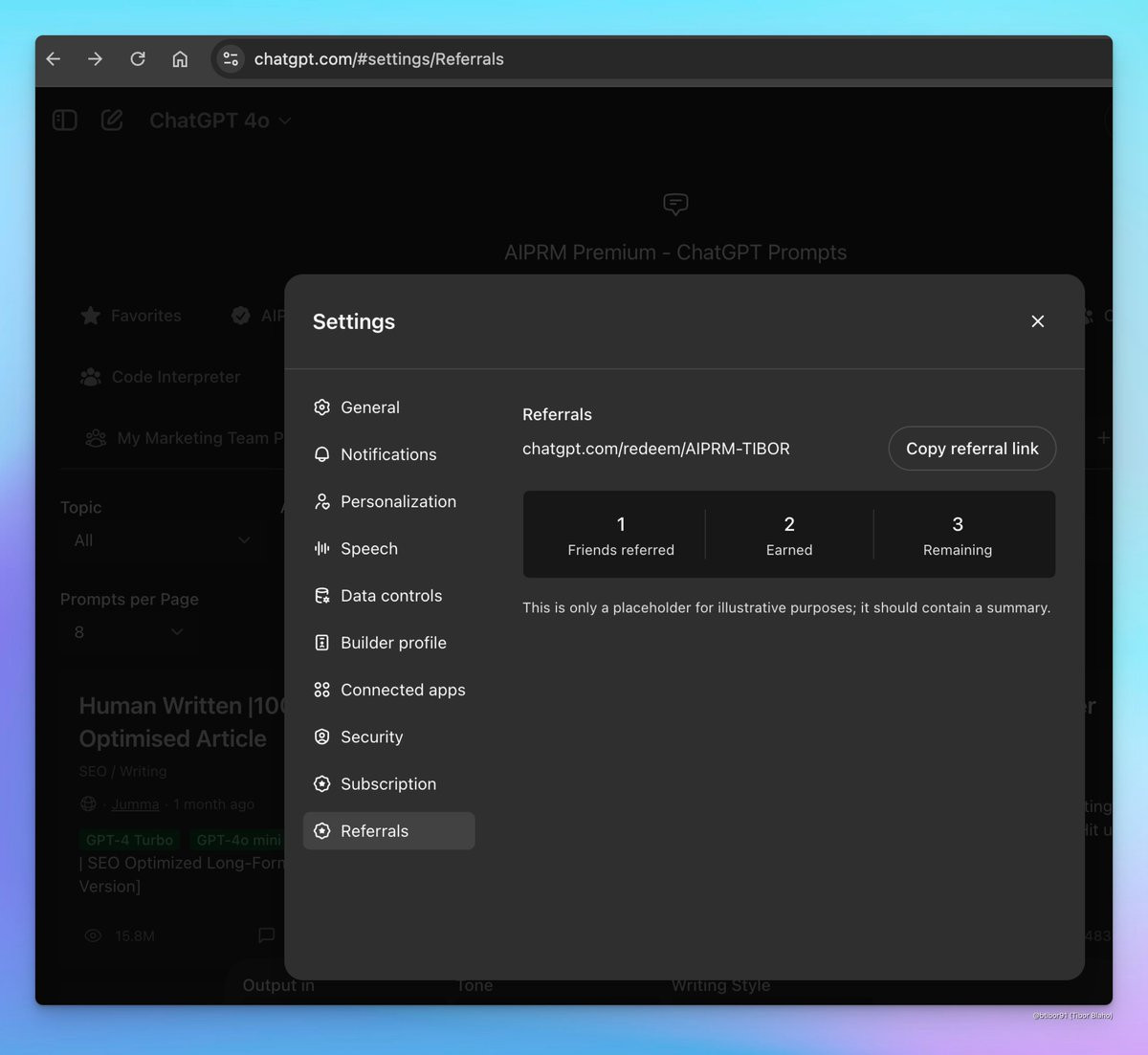The image size is (1148, 1055).
Task: Go back with the browser back arrow
Action: 54,59
